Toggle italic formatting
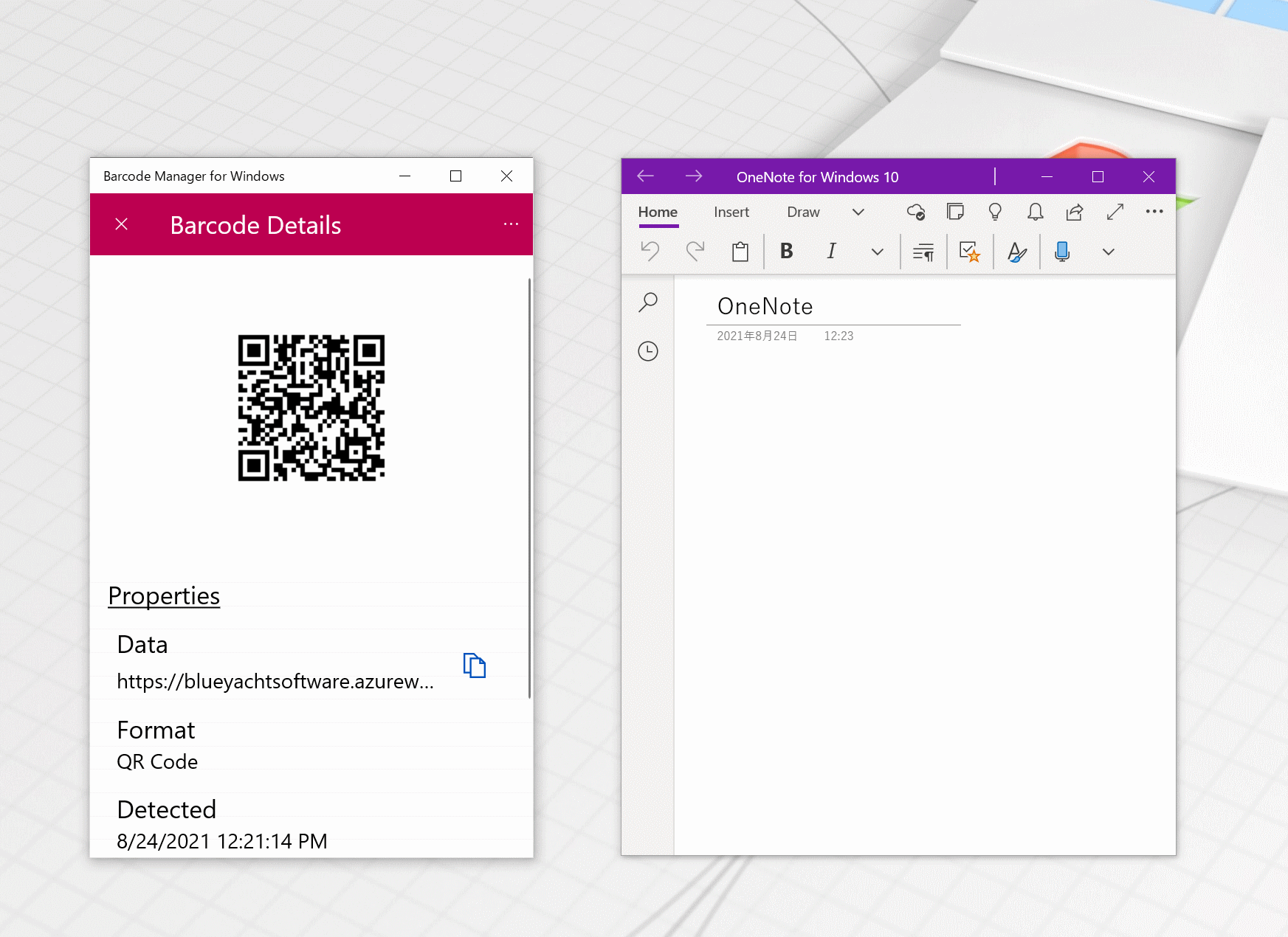Viewport: 1288px width, 937px height. tap(832, 252)
